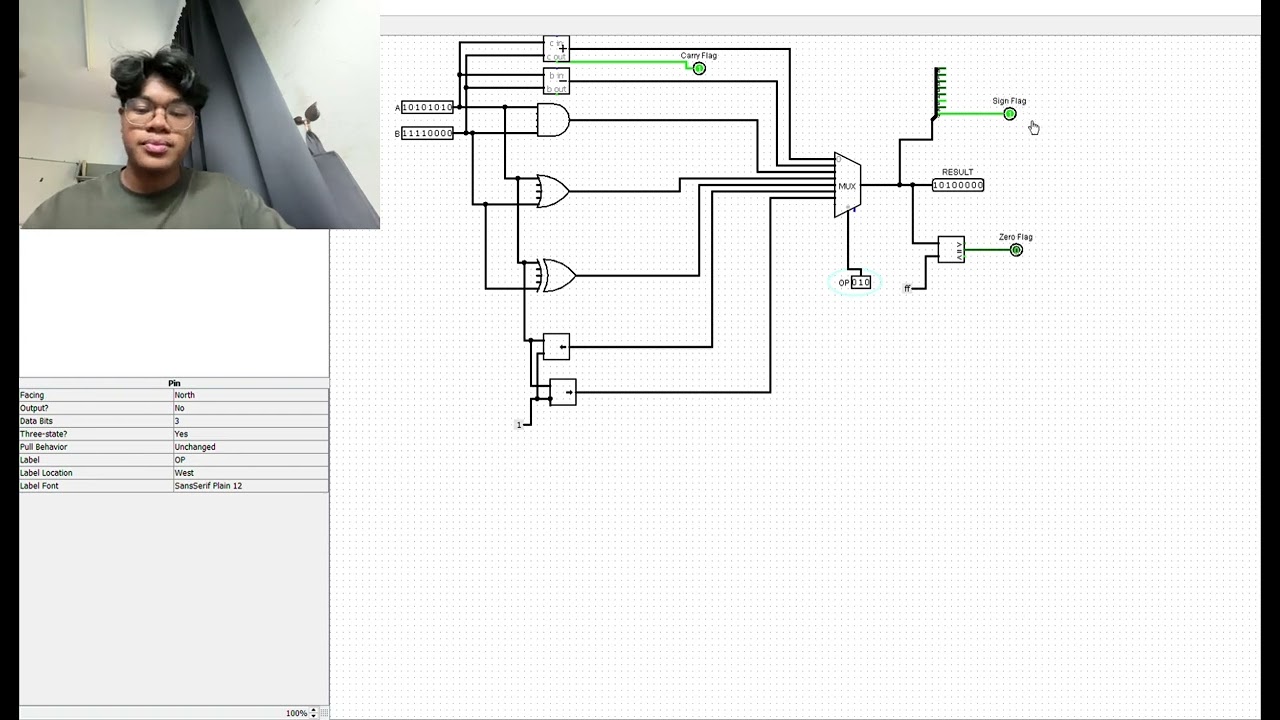Viewport: 1280px width, 720px height.
Task: Click the Output? attribute name
Action: [34, 408]
